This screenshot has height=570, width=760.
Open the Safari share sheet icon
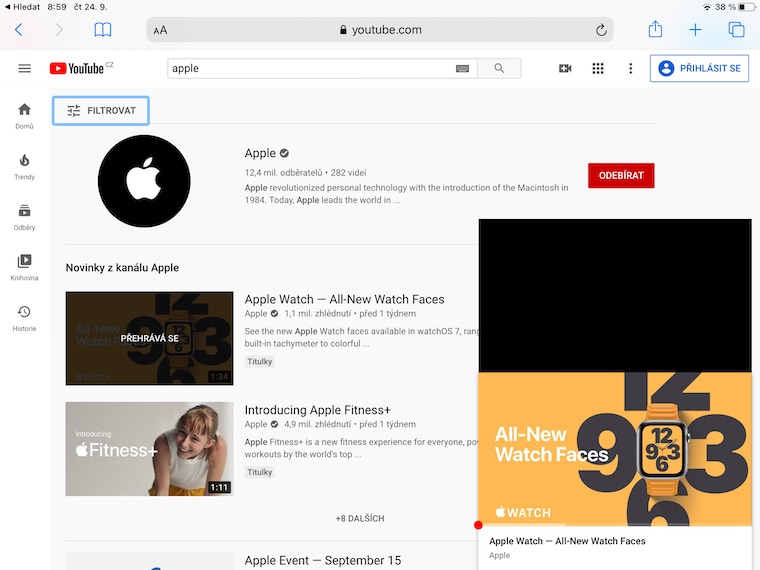655,29
